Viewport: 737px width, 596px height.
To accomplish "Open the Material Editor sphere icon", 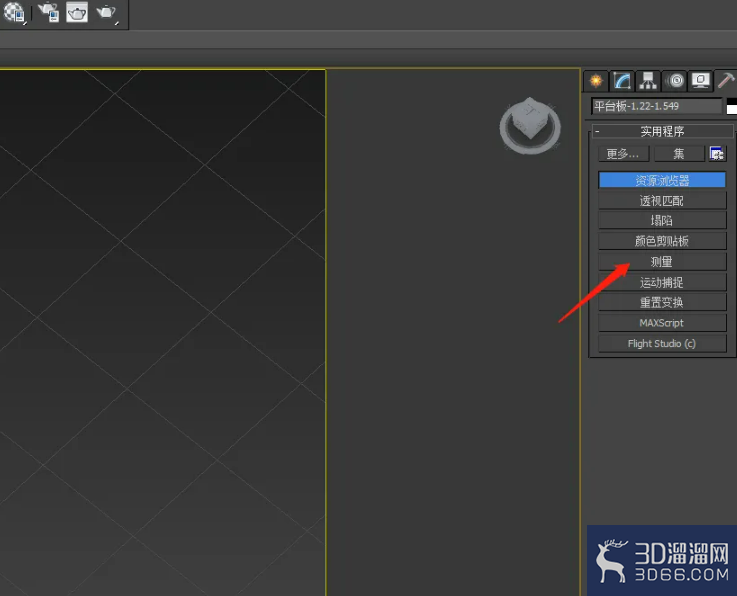I will [14, 12].
